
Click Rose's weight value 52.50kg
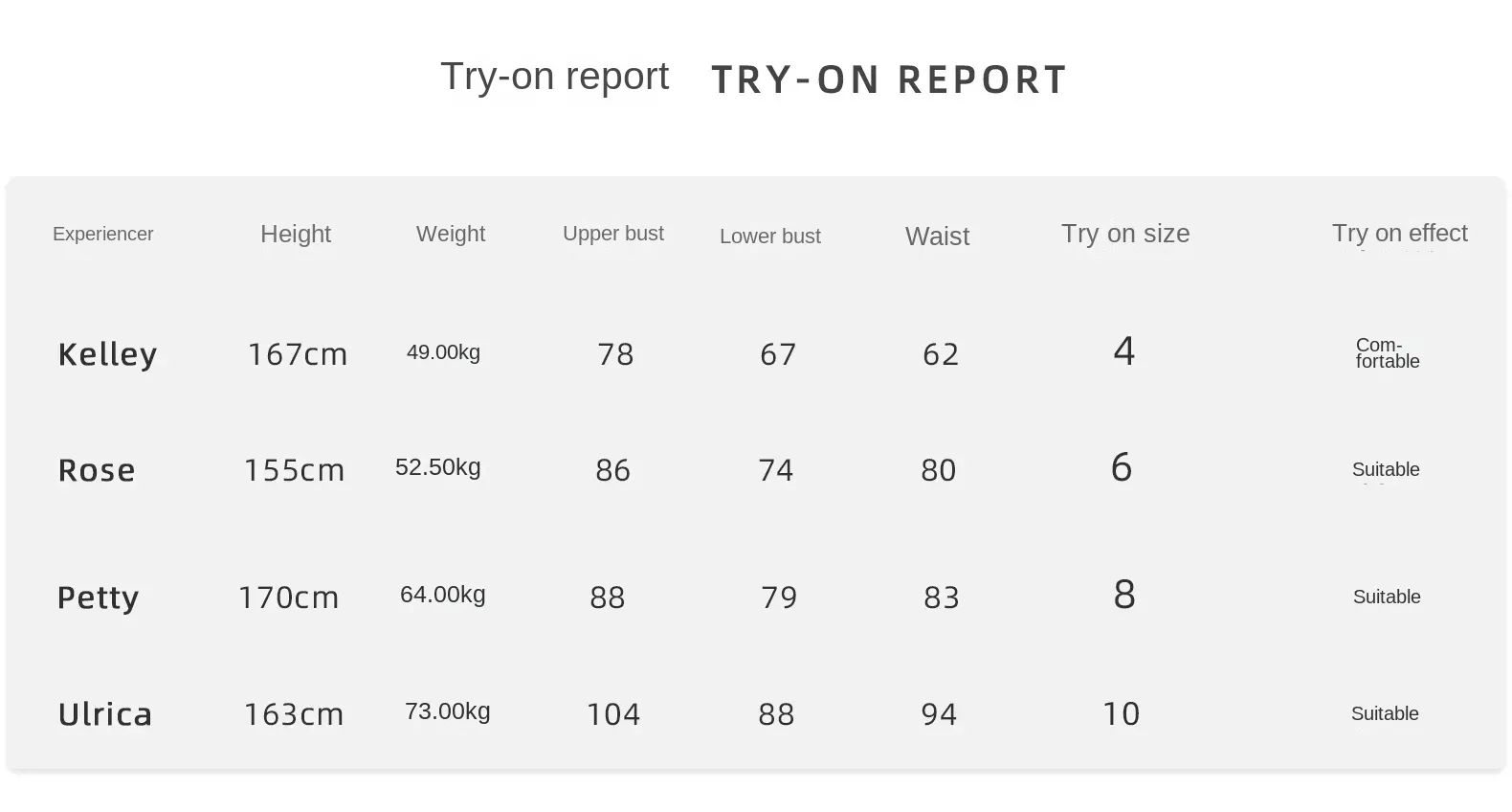(x=438, y=467)
